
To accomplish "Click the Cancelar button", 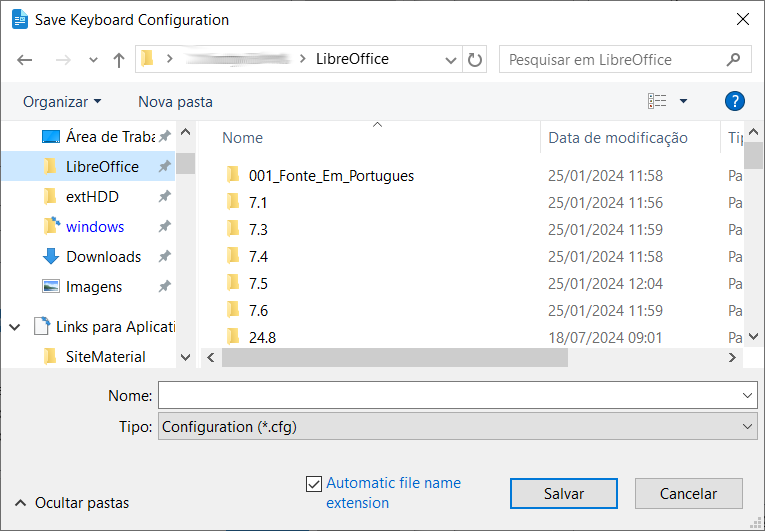I will point(688,493).
